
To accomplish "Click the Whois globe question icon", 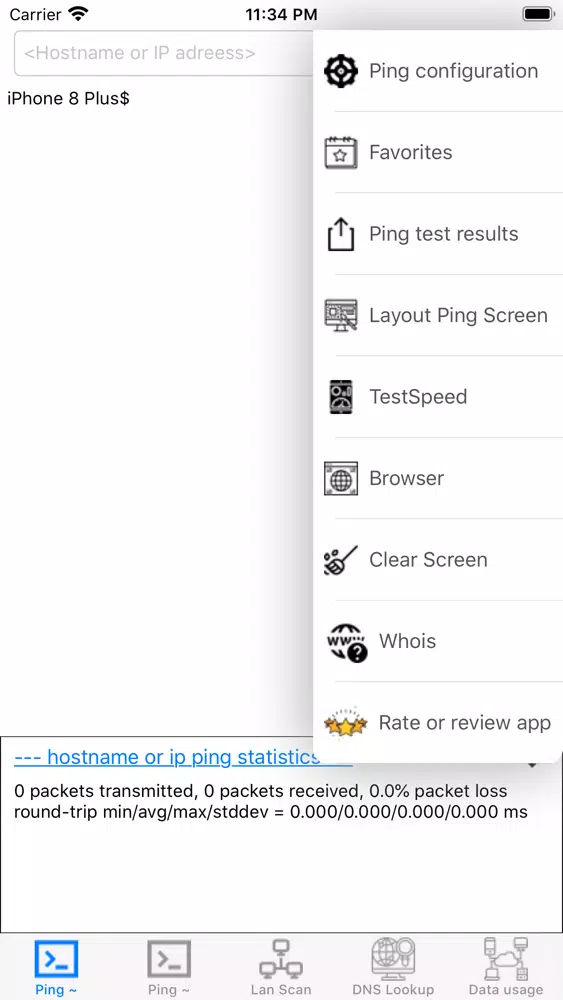I will pos(346,643).
